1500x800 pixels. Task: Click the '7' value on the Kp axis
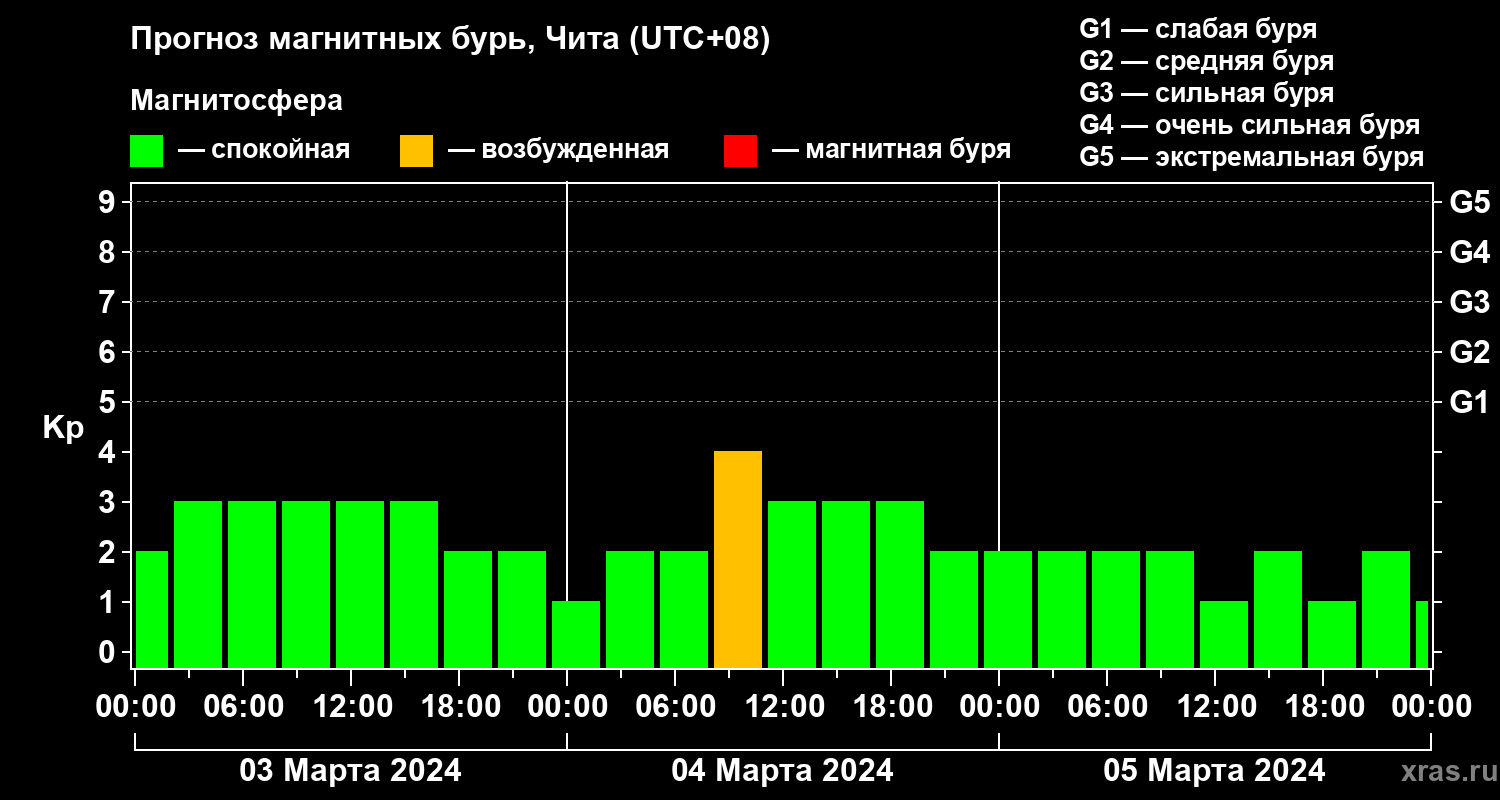point(109,302)
